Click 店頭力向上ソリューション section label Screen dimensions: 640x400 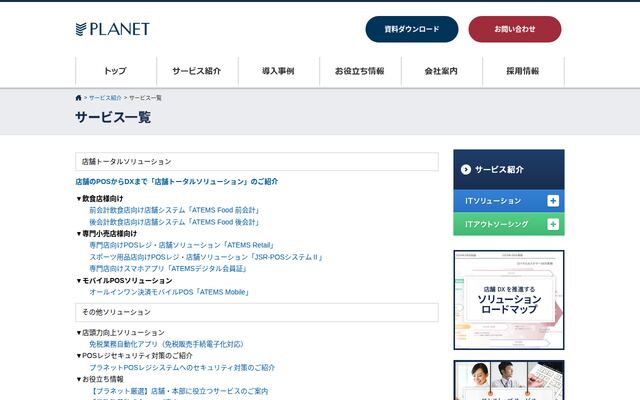(x=120, y=333)
